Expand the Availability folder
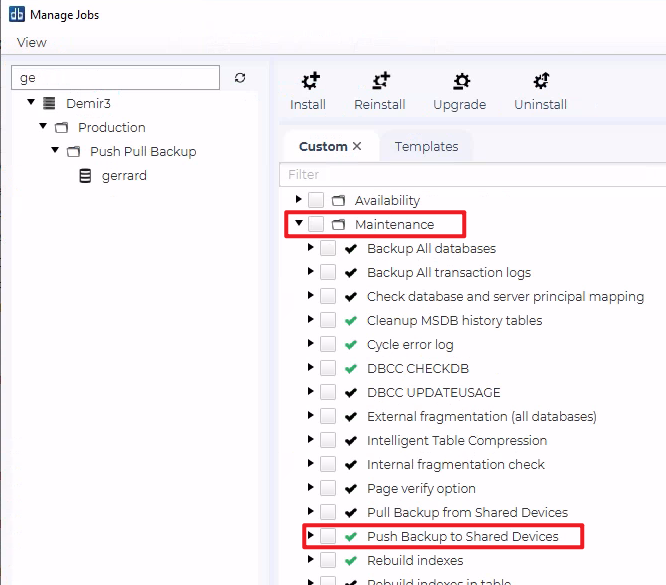The image size is (666, 585). 299,200
